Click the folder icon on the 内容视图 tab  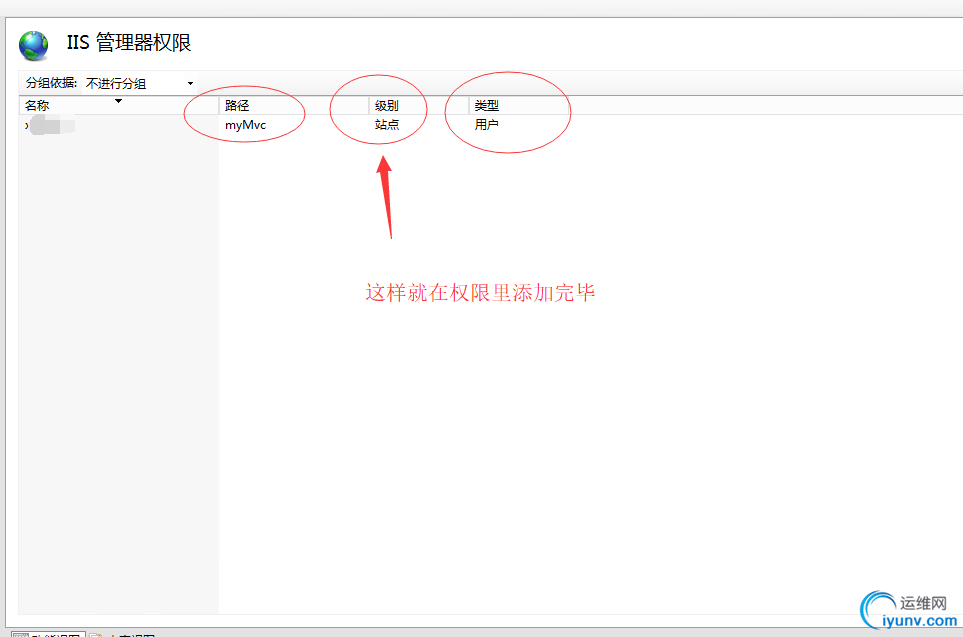coord(95,633)
